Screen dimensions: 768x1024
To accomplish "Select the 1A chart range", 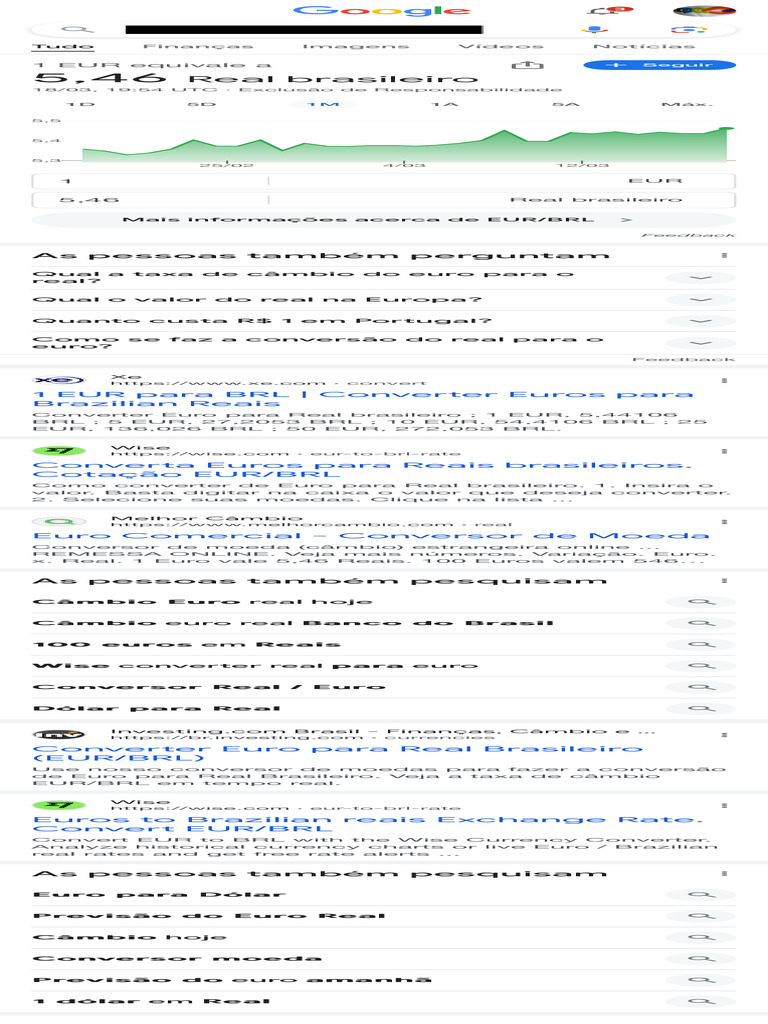I will 445,104.
